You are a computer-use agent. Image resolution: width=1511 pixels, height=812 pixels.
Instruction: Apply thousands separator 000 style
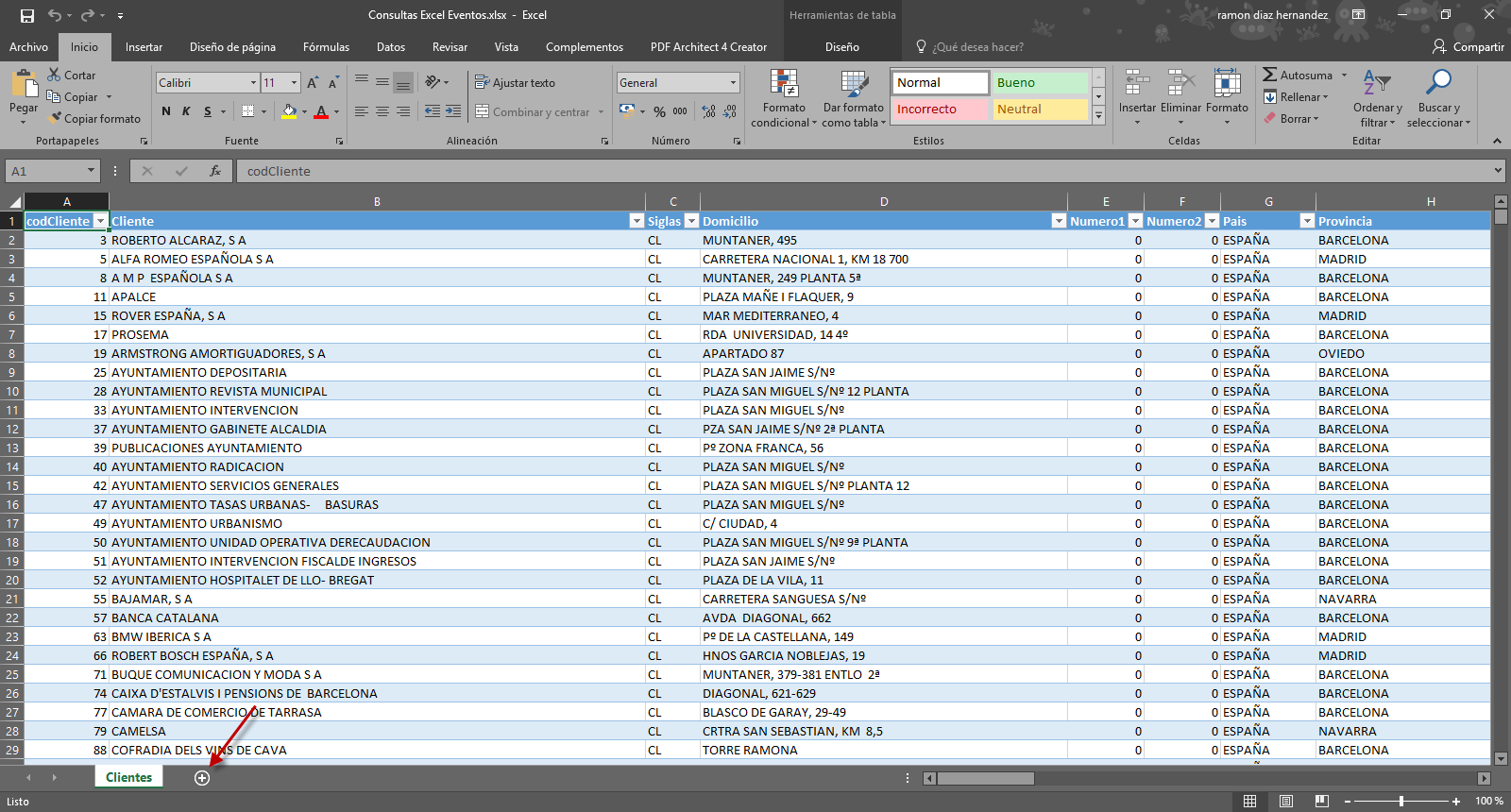680,111
